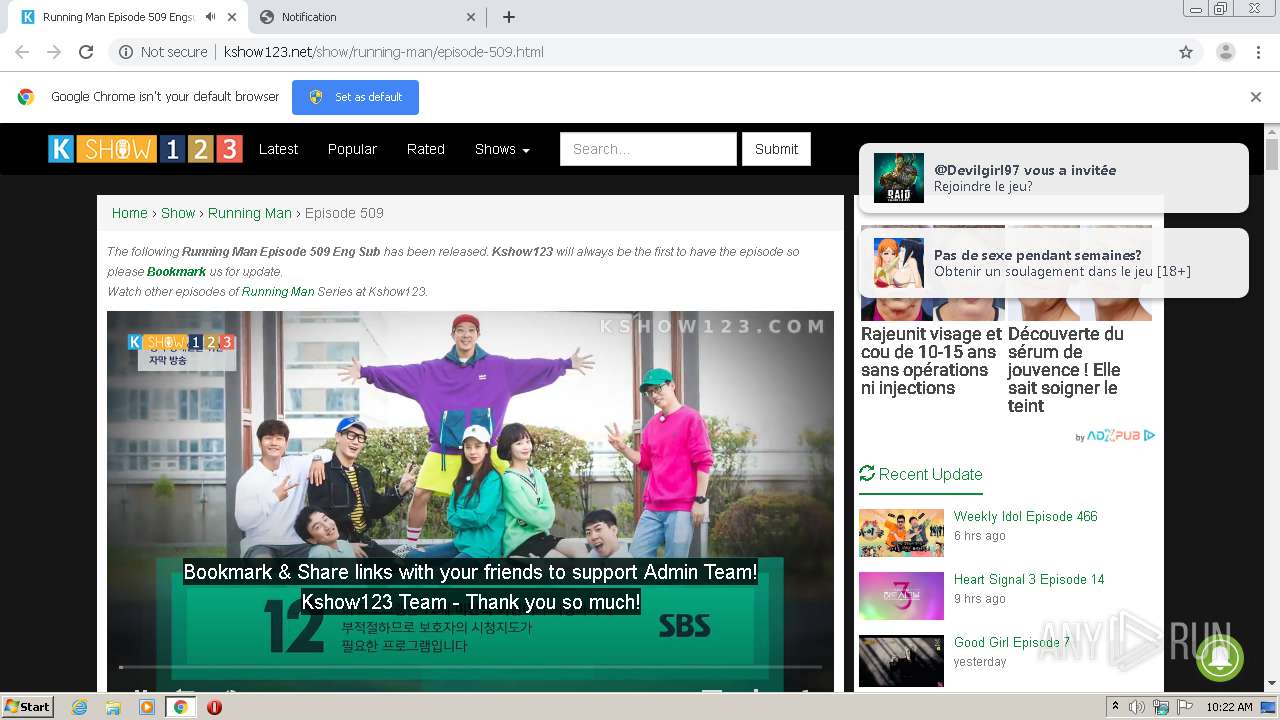
Task: Open the Chrome profile menu
Action: pos(1225,52)
